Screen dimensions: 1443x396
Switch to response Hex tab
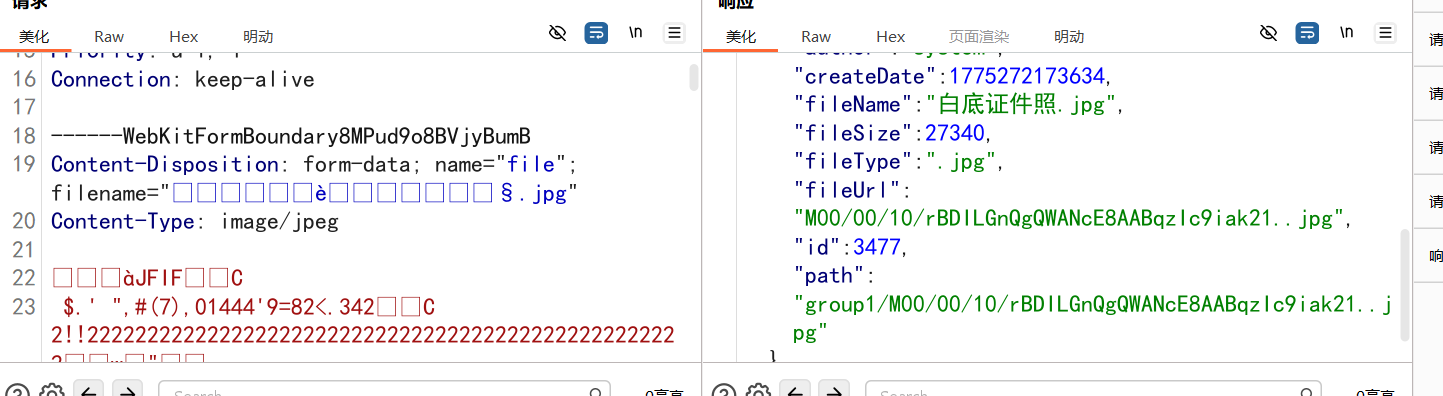[891, 37]
